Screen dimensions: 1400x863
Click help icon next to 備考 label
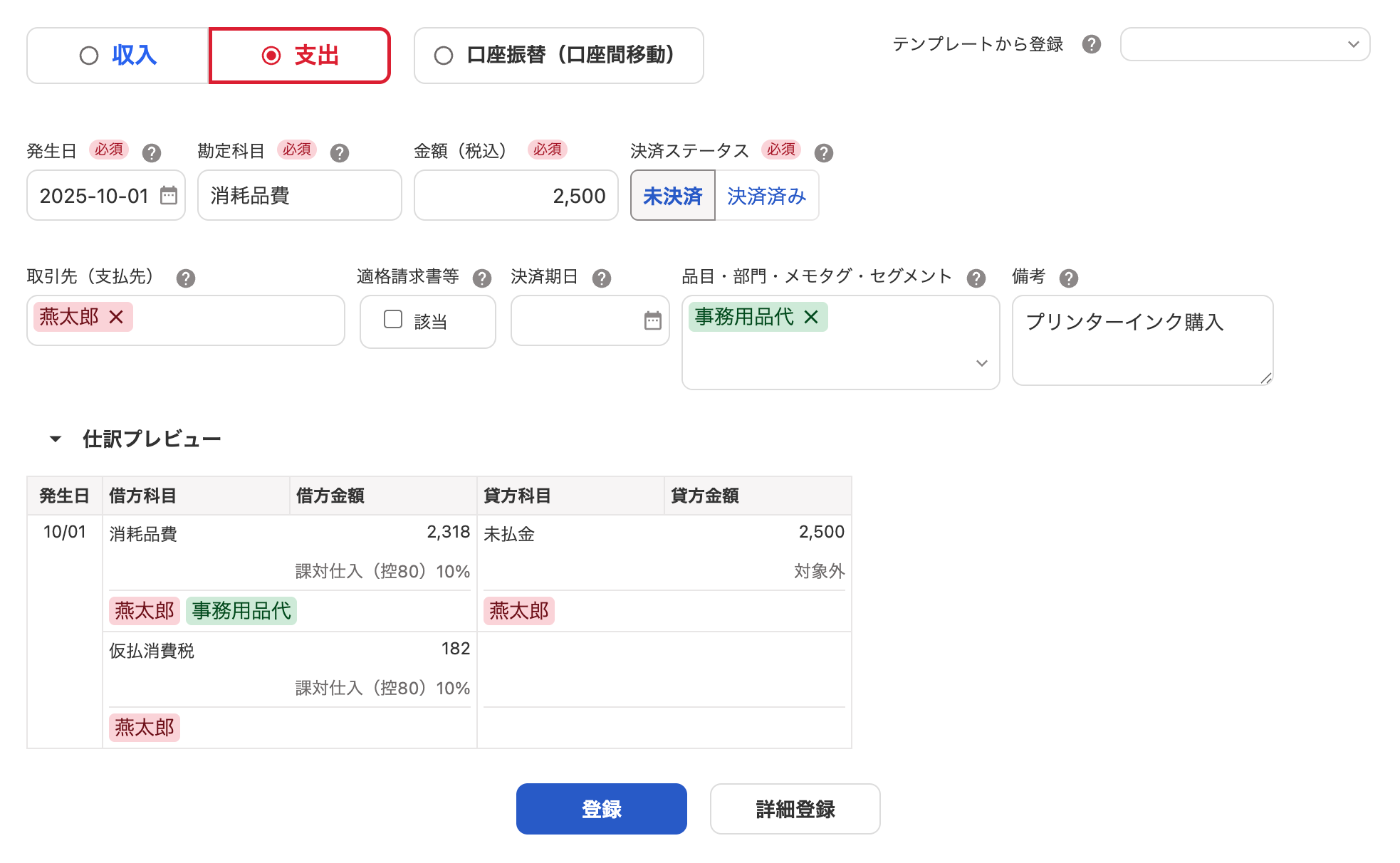[x=1068, y=278]
